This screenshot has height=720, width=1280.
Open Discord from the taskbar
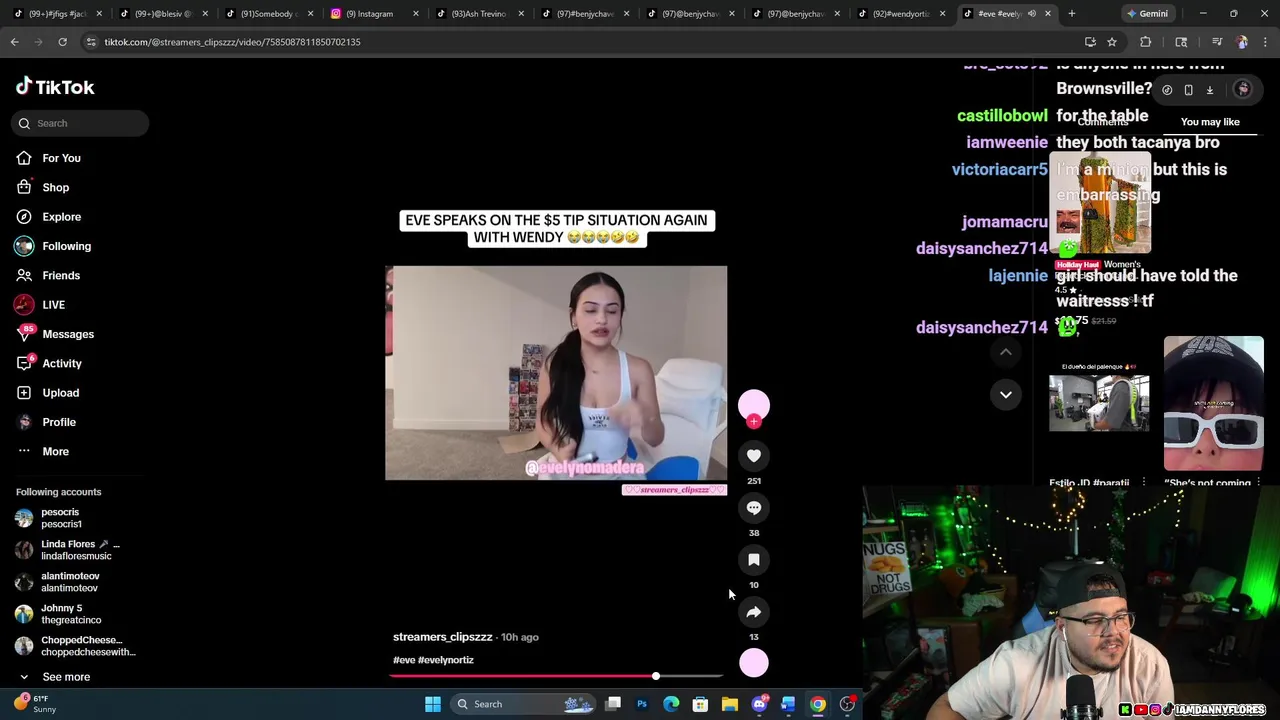coord(759,704)
